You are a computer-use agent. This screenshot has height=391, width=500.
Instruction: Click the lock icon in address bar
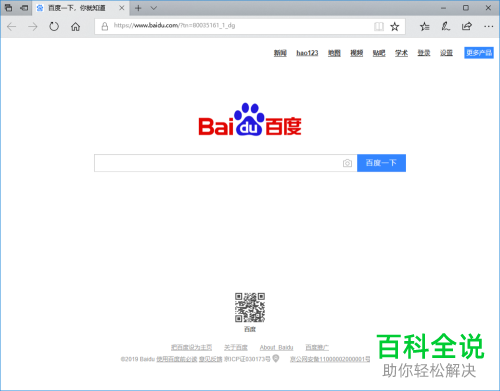tap(105, 26)
